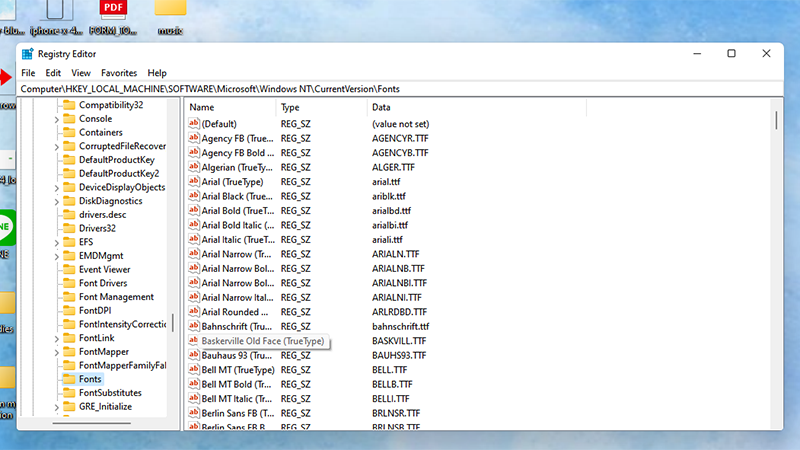800x450 pixels.
Task: Click the icon beside Algerian font value
Action: click(x=193, y=167)
